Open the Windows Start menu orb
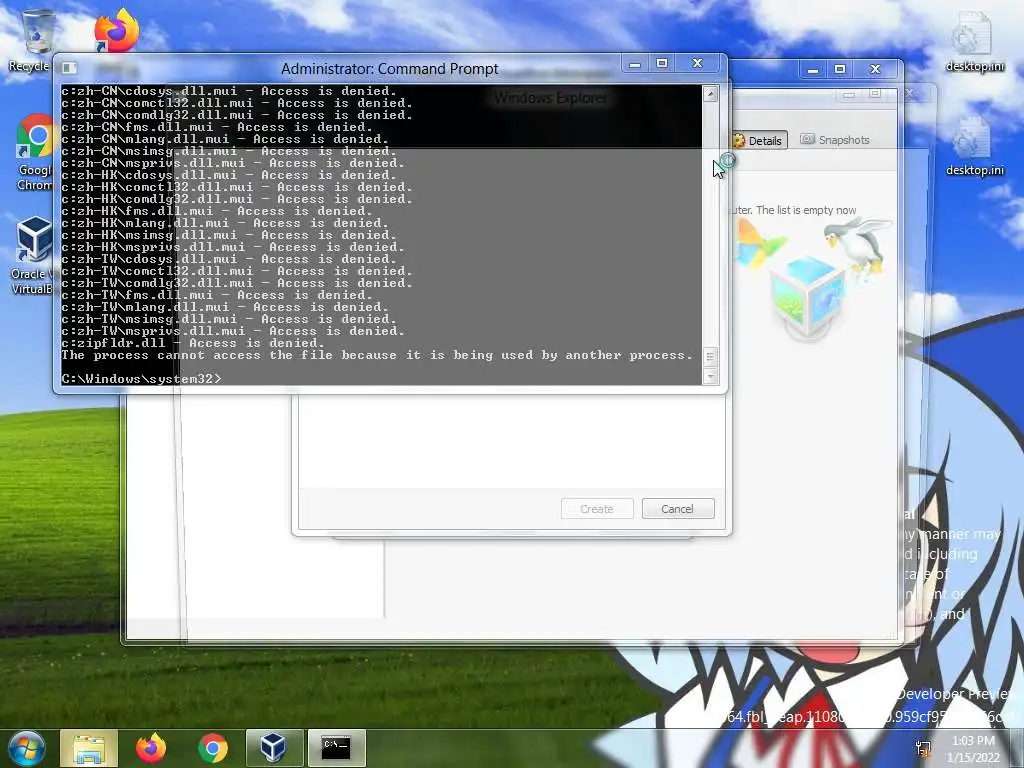This screenshot has width=1024, height=768. [x=26, y=748]
